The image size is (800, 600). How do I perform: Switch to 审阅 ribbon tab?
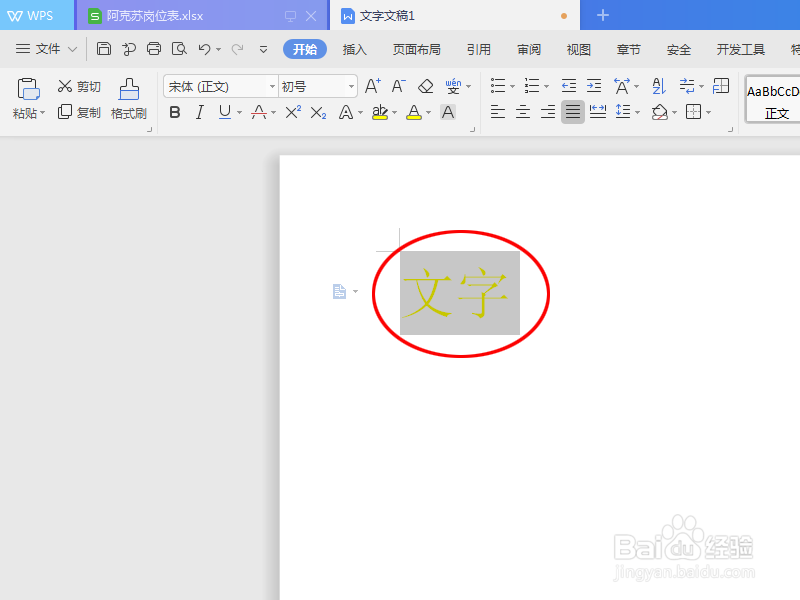tap(529, 49)
